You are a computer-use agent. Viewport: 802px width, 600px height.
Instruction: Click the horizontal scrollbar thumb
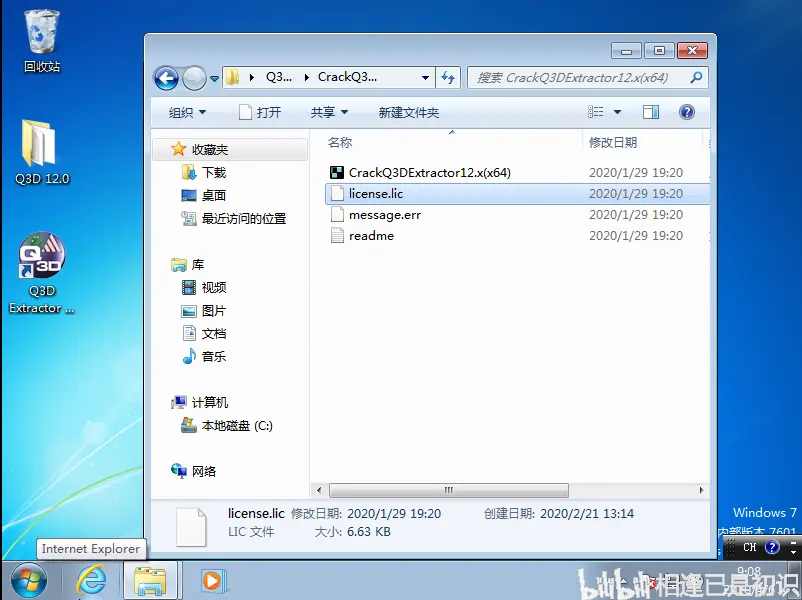coord(449,490)
